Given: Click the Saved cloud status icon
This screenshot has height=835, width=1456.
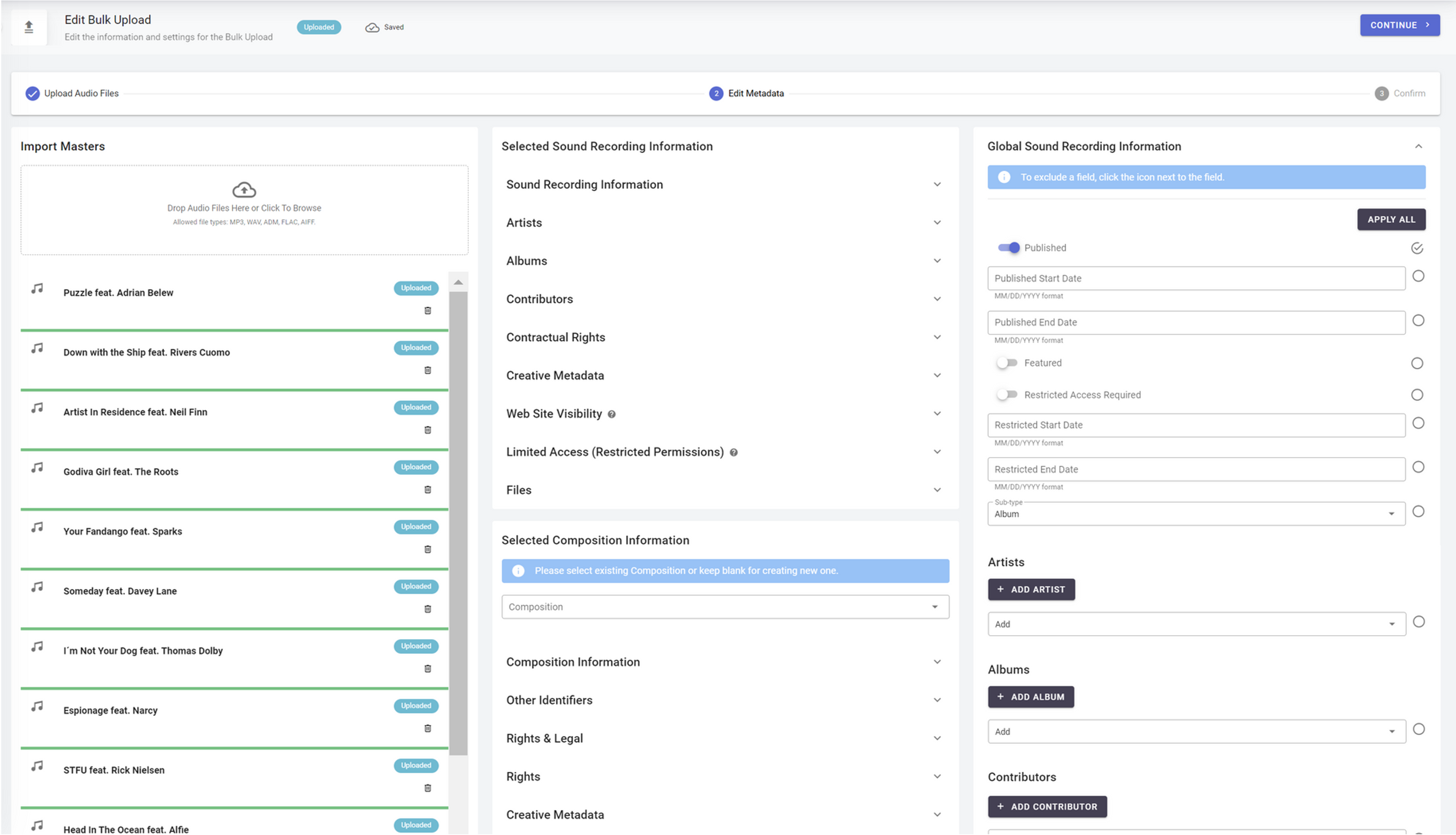Looking at the screenshot, I should (x=372, y=27).
